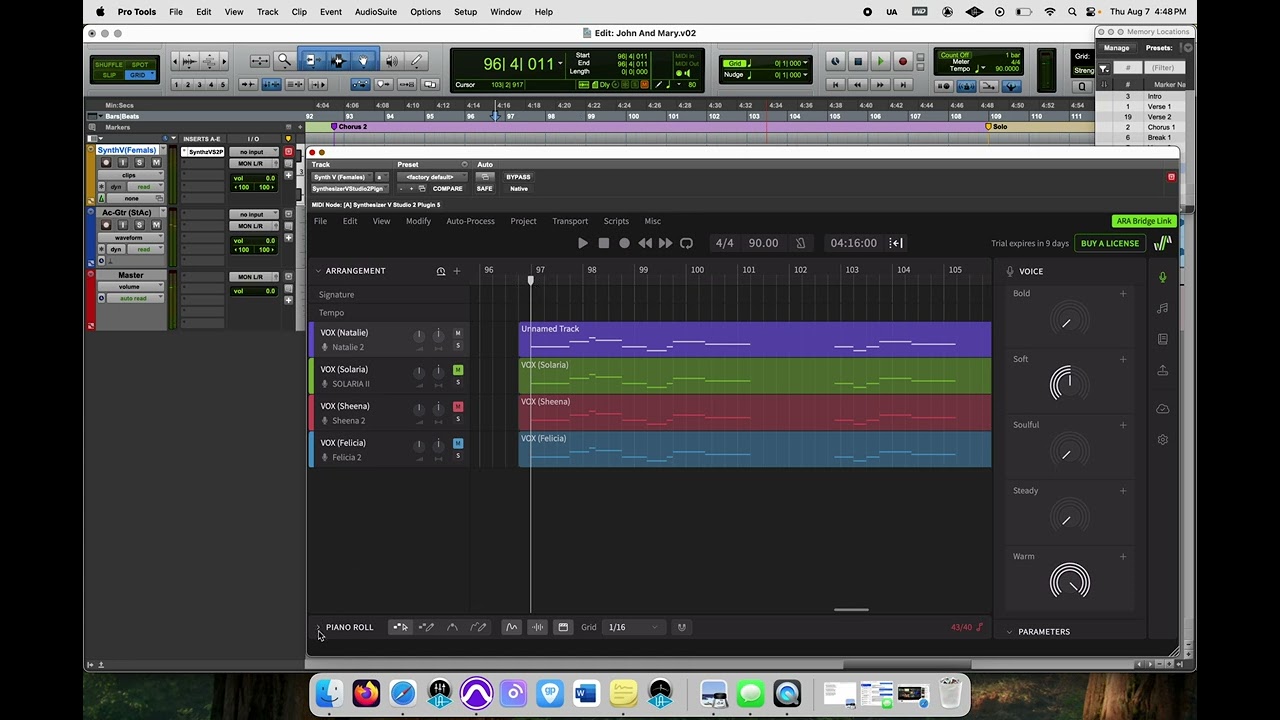Click the Synthesizer V fast-forward button
The height and width of the screenshot is (720, 1280).
click(665, 243)
